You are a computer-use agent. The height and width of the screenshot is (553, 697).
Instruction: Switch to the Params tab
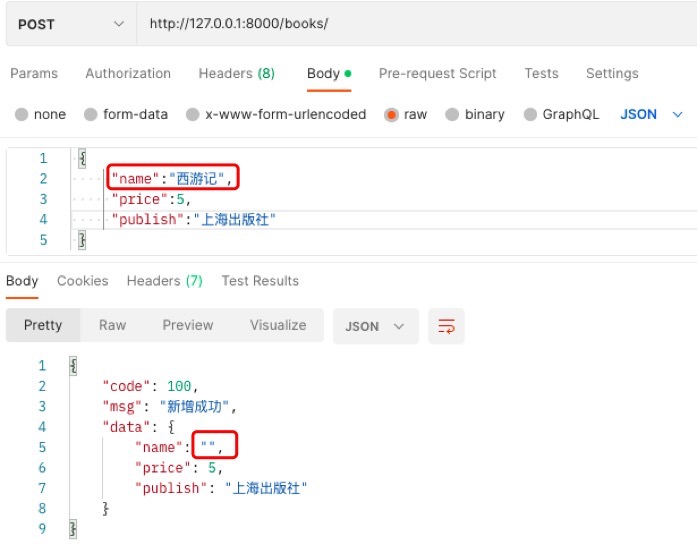(x=34, y=73)
